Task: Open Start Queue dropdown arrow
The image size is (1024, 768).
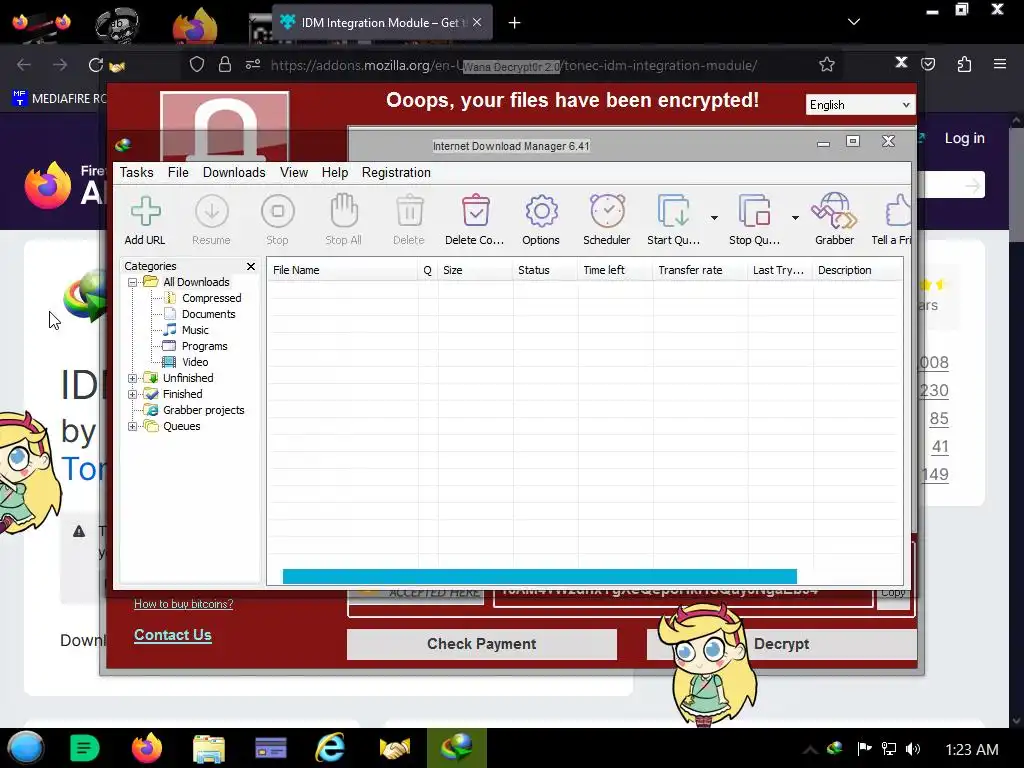Action: [714, 217]
